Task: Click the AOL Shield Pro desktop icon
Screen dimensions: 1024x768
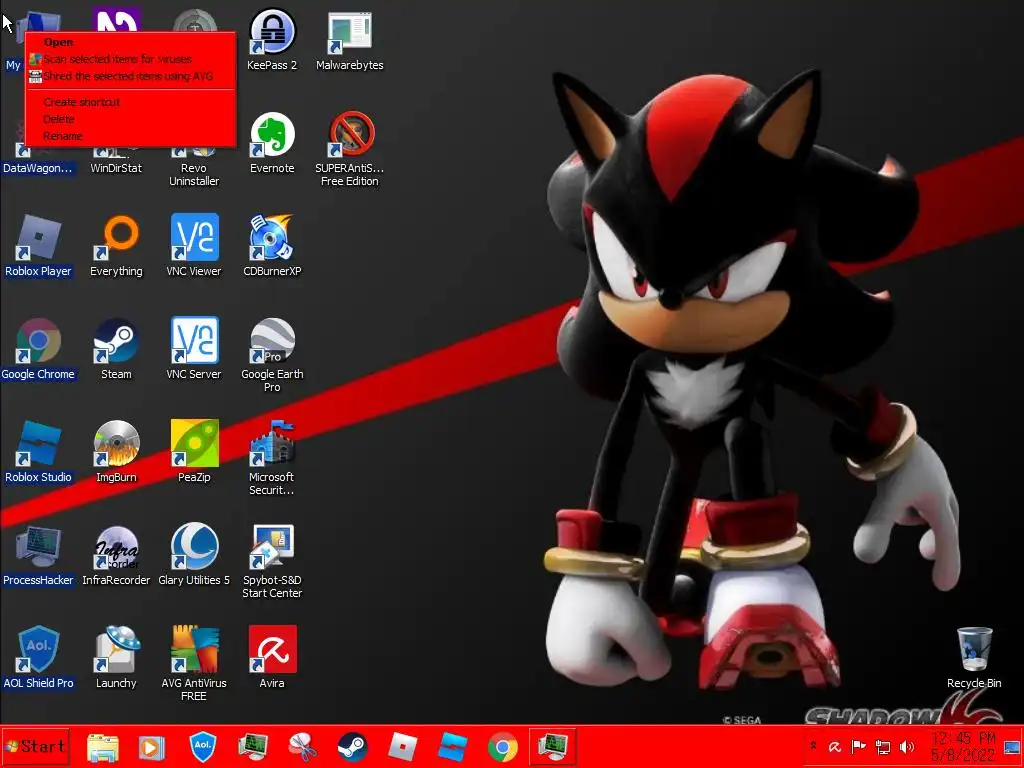Action: [x=39, y=659]
